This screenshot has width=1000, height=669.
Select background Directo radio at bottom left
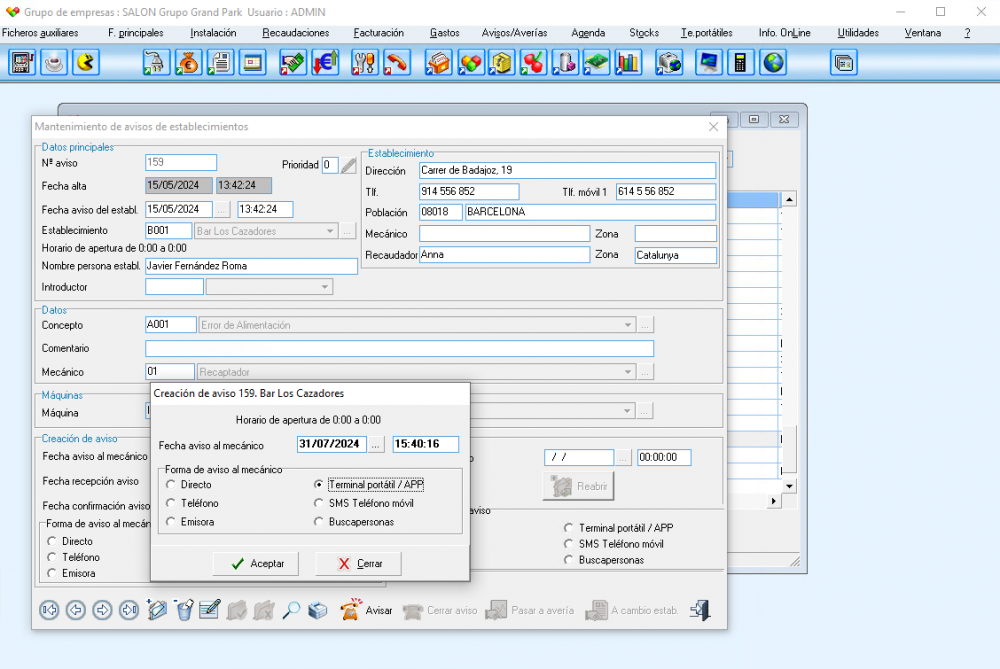[x=52, y=541]
